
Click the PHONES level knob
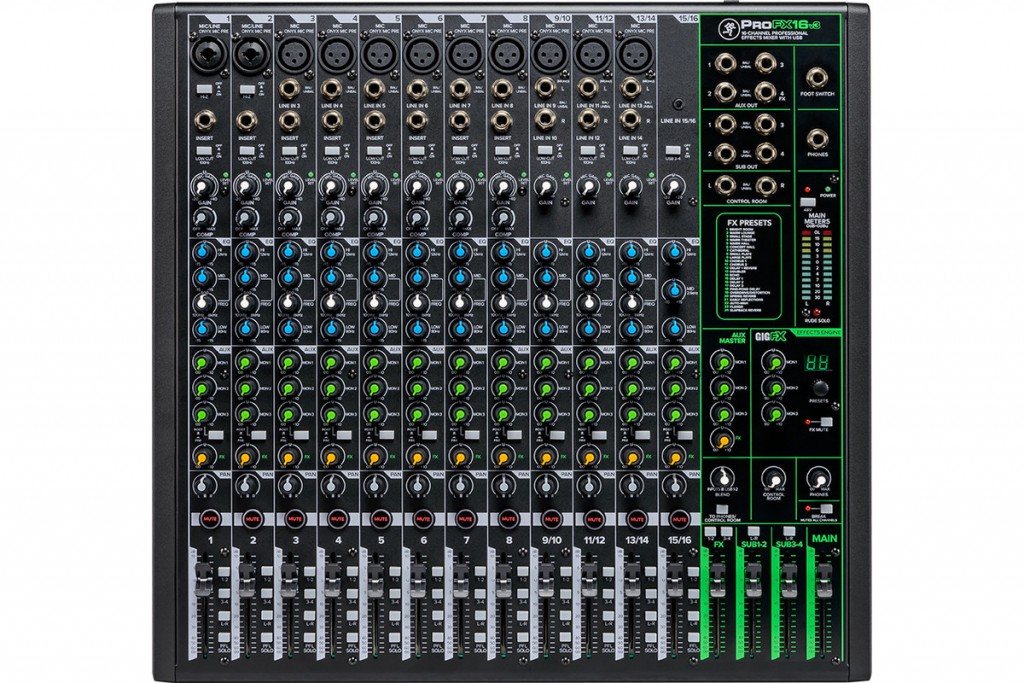(817, 479)
